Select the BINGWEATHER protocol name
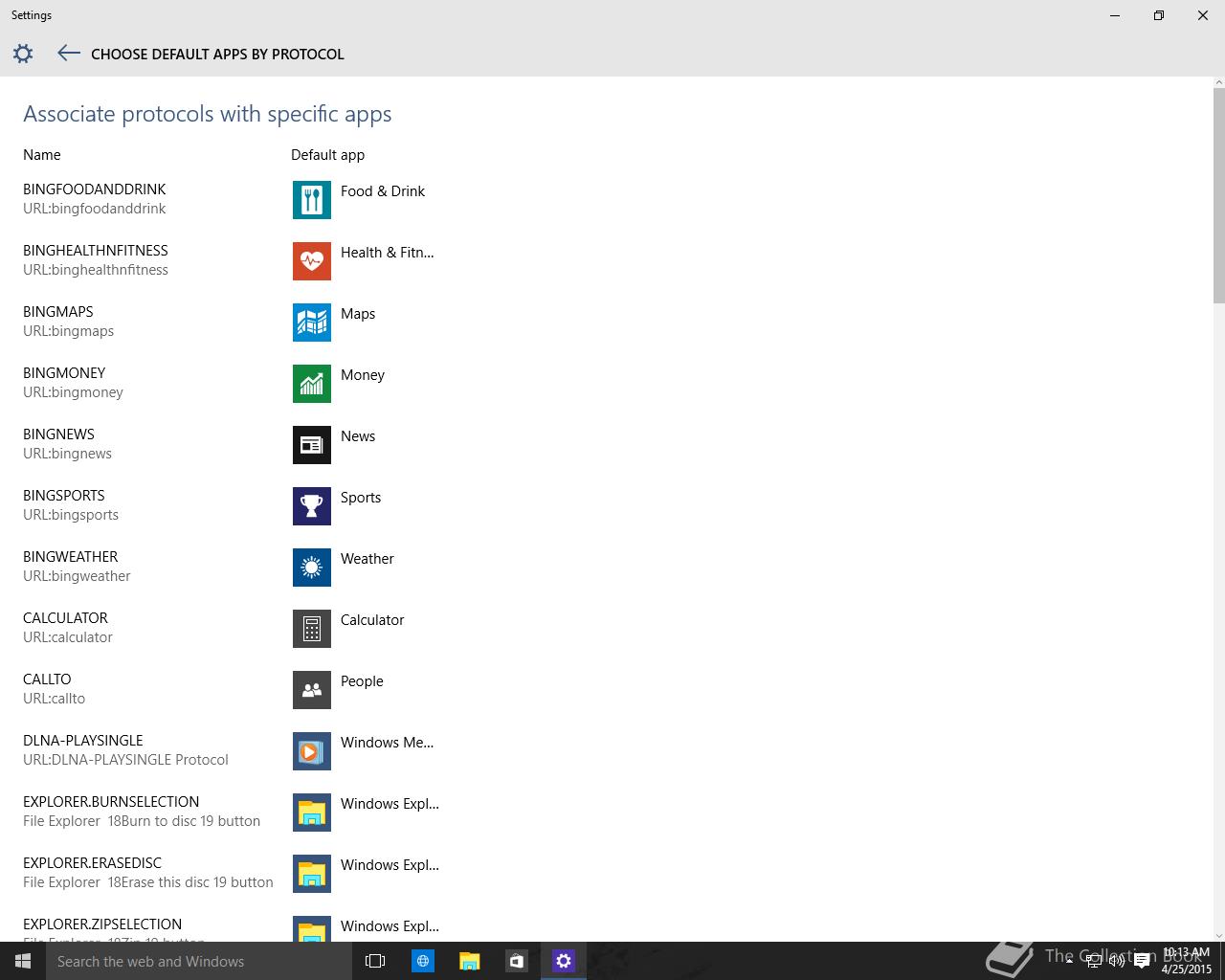1225x980 pixels. pos(71,557)
